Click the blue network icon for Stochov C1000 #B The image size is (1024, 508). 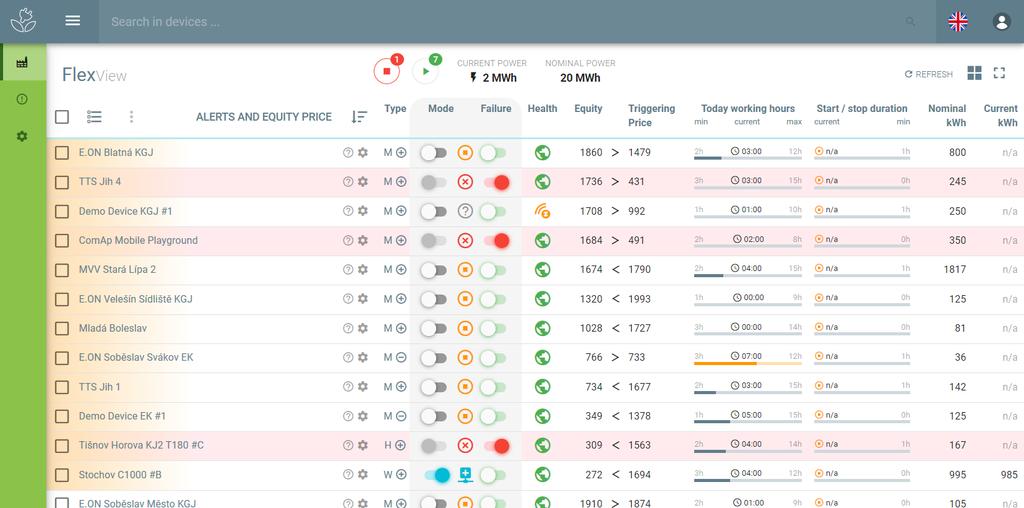(465, 475)
